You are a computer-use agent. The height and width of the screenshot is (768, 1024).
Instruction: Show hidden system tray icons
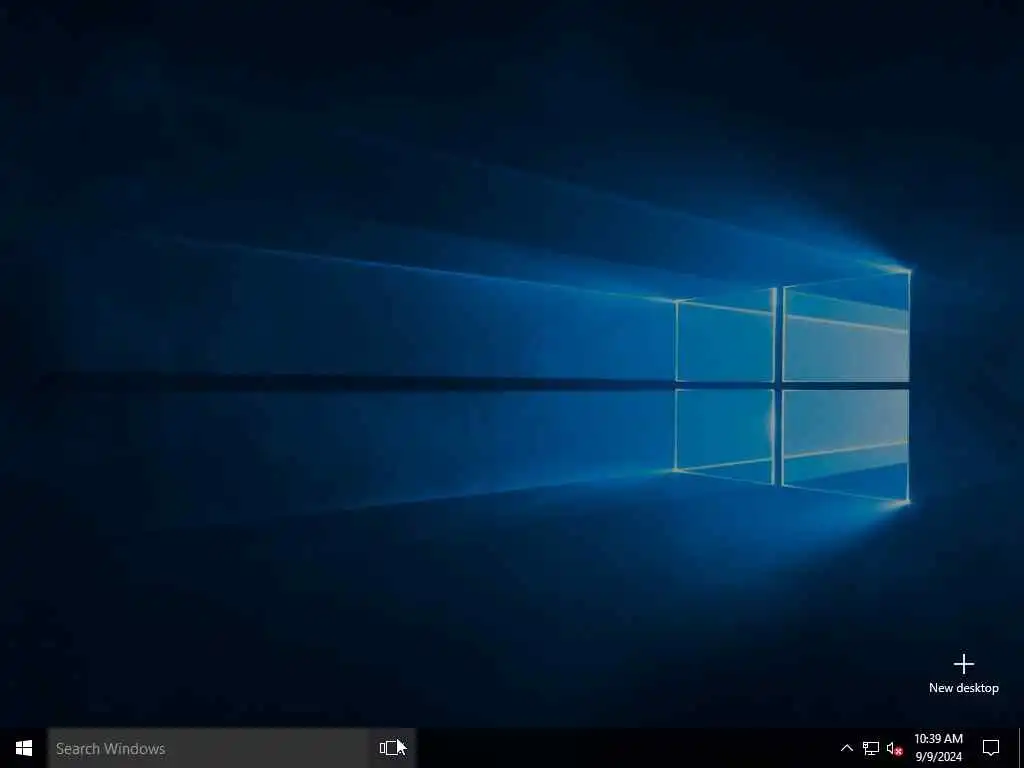846,748
